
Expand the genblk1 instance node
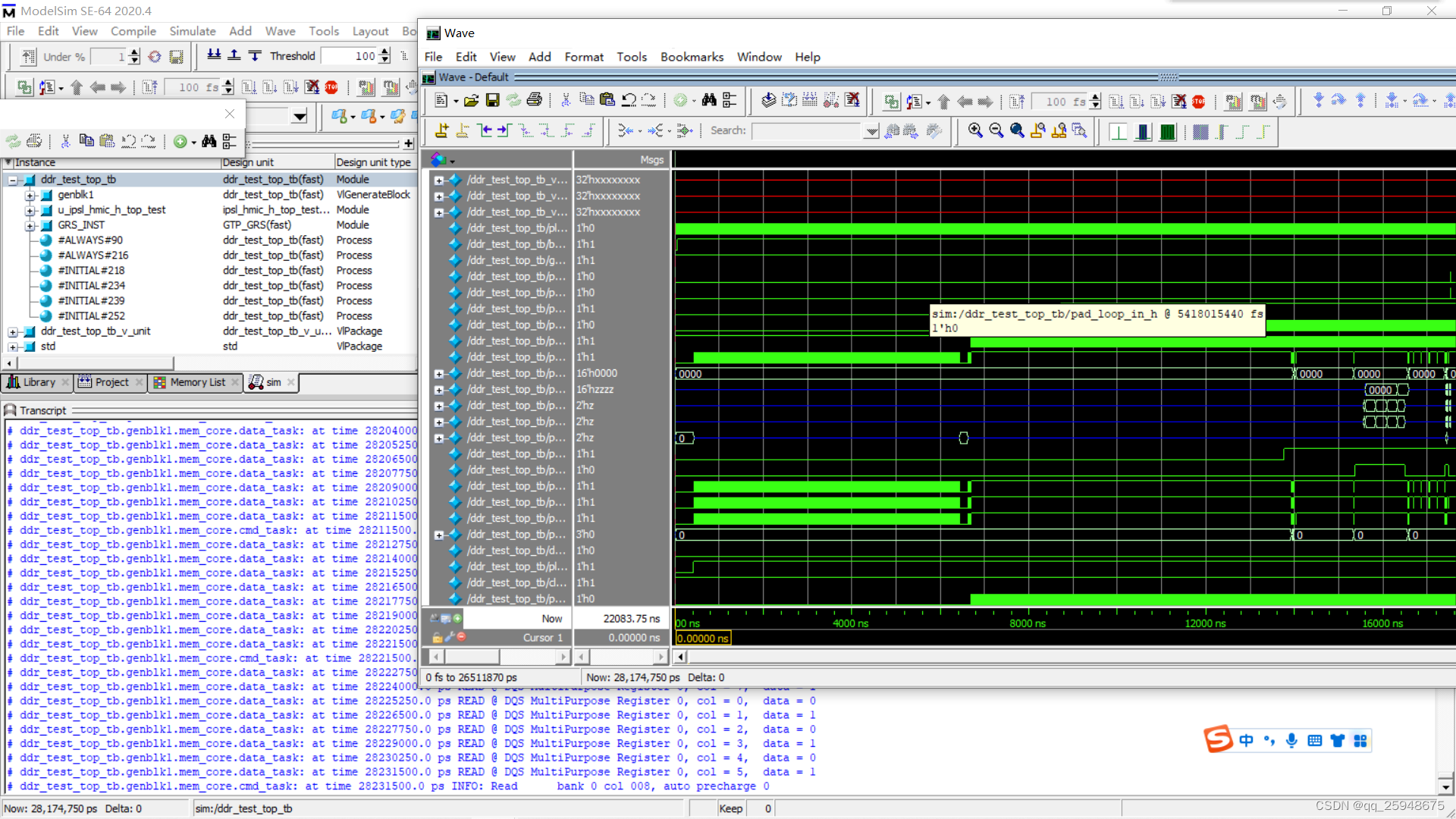pyautogui.click(x=30, y=195)
